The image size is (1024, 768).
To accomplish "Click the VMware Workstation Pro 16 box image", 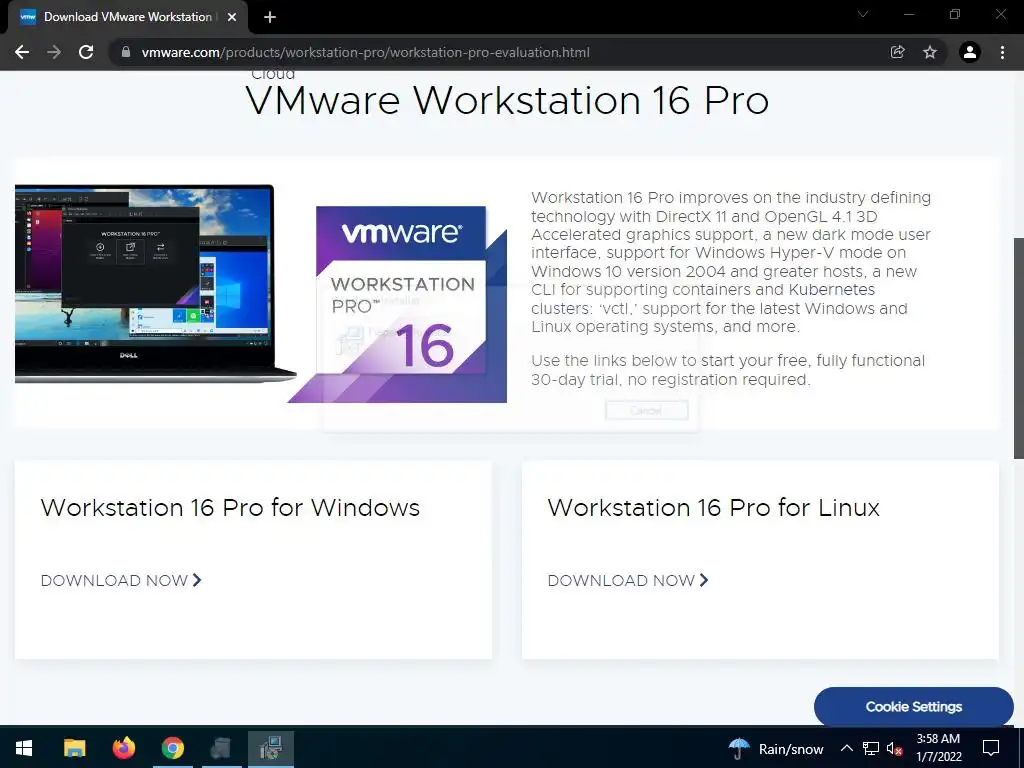I will pos(398,304).
